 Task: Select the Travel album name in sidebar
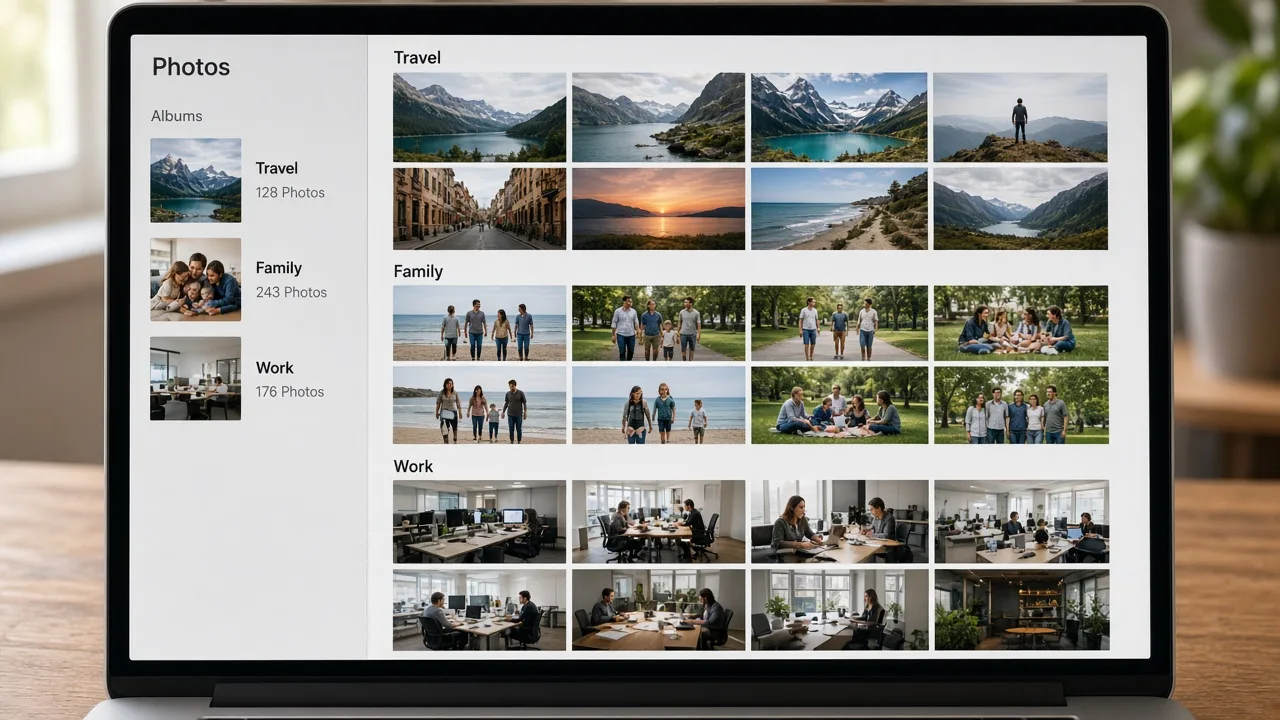pos(277,168)
